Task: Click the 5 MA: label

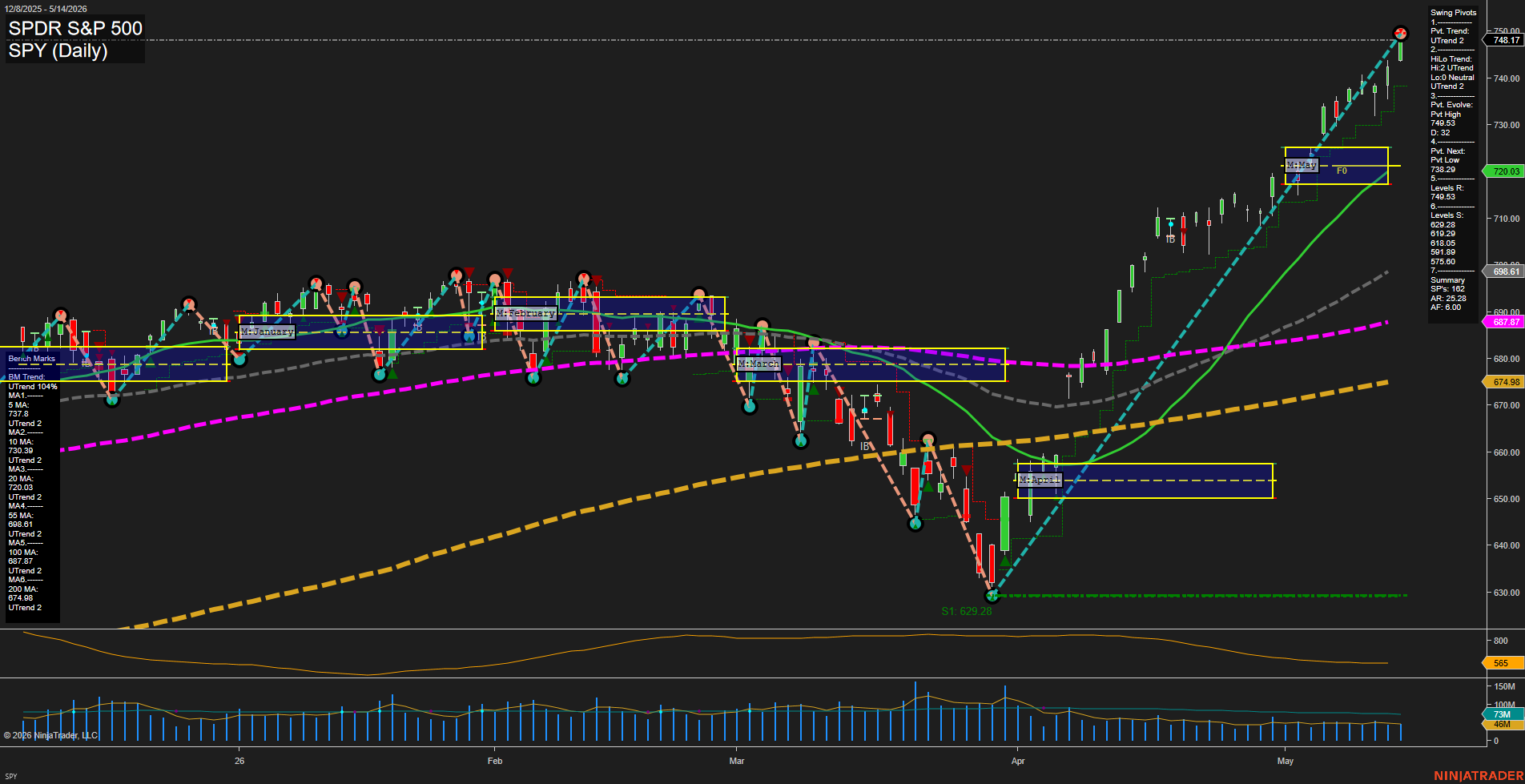Action: point(19,405)
